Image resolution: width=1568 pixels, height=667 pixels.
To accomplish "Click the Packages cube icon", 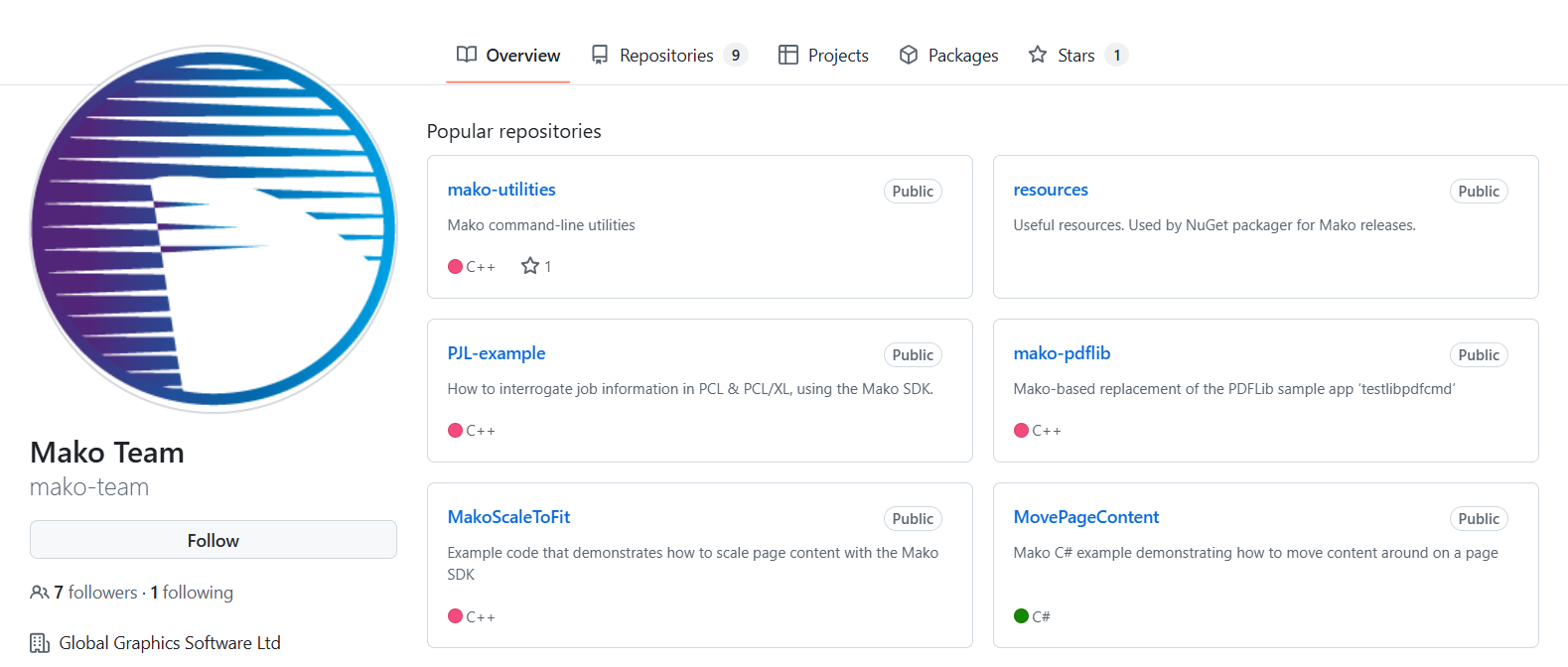I will tap(909, 55).
